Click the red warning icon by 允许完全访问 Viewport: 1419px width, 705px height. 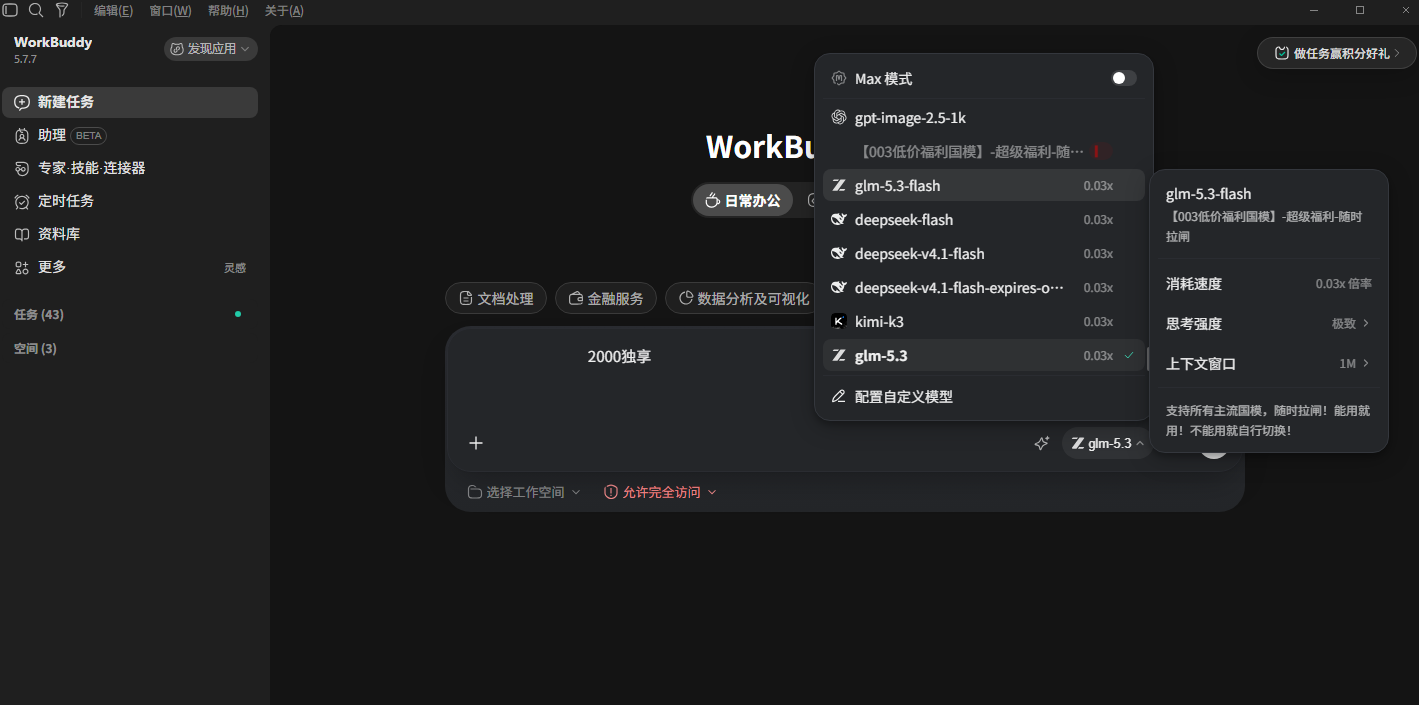tap(611, 492)
